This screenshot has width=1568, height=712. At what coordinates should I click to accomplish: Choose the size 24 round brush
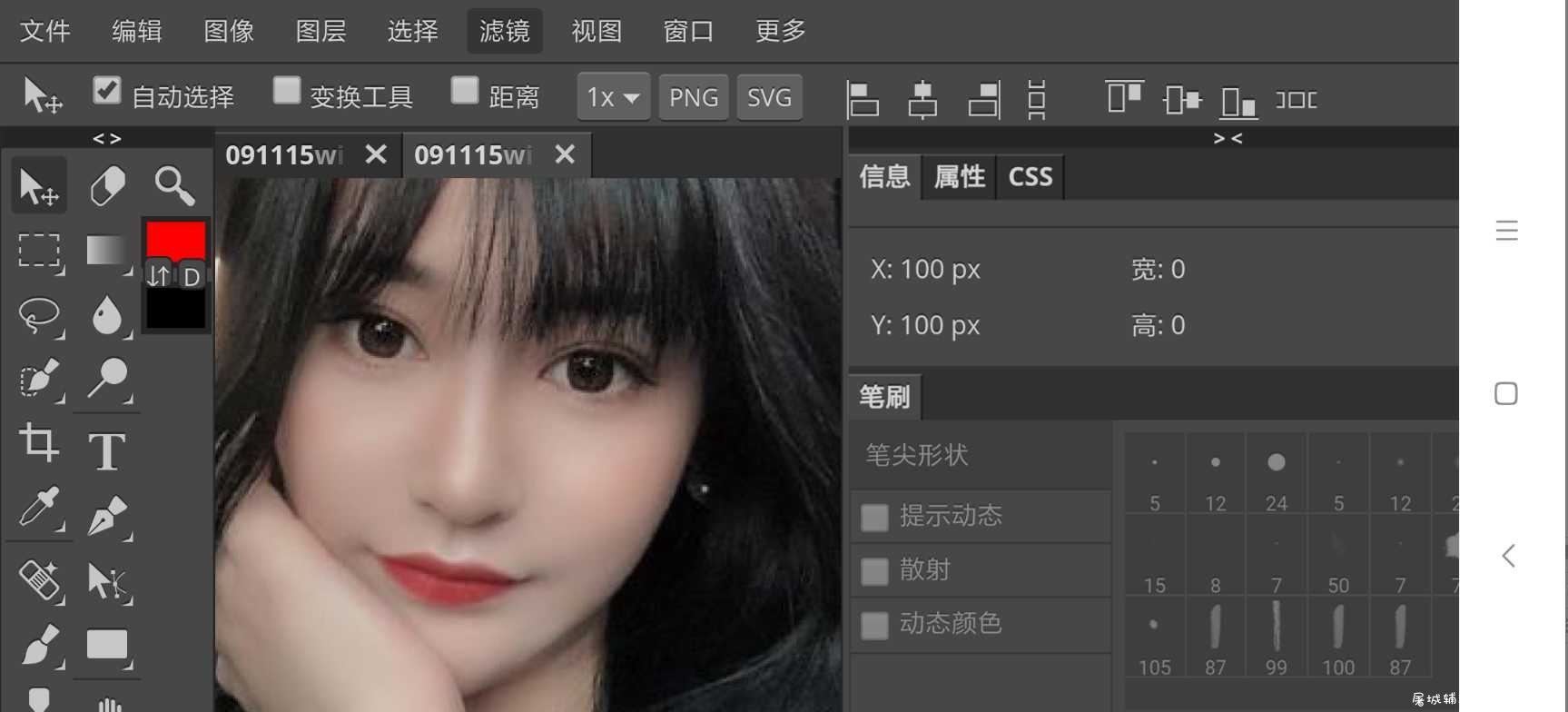point(1276,474)
